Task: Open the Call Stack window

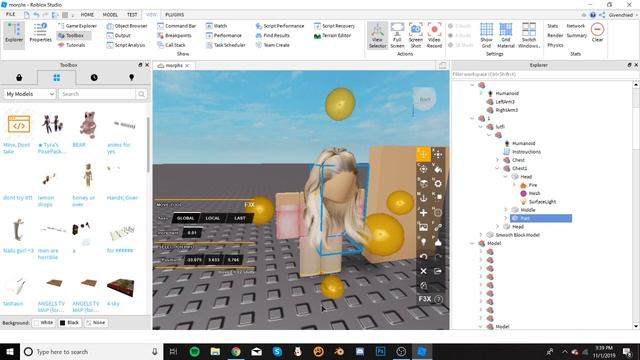Action: tap(171, 45)
